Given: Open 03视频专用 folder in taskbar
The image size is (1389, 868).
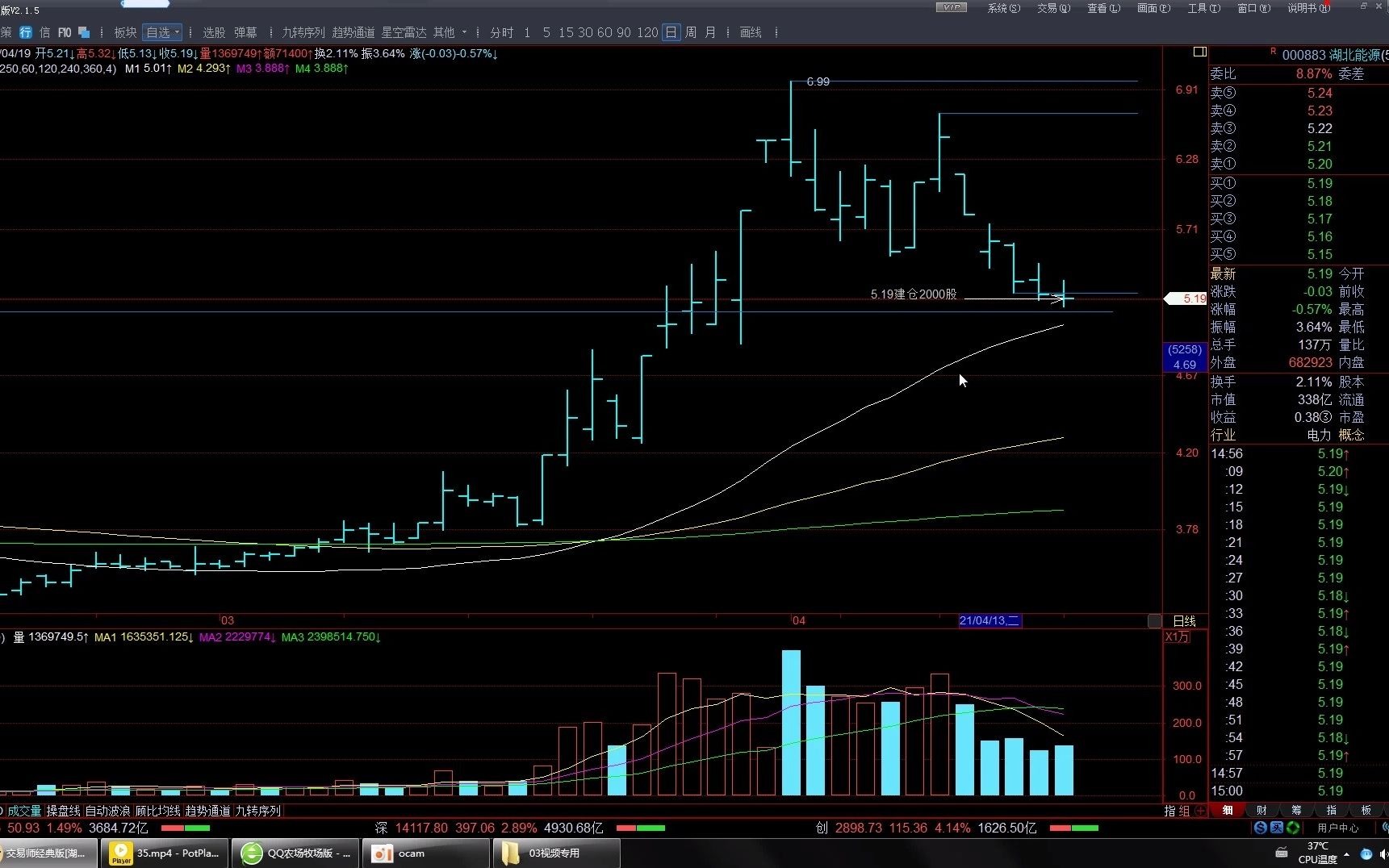Looking at the screenshot, I should (x=556, y=853).
